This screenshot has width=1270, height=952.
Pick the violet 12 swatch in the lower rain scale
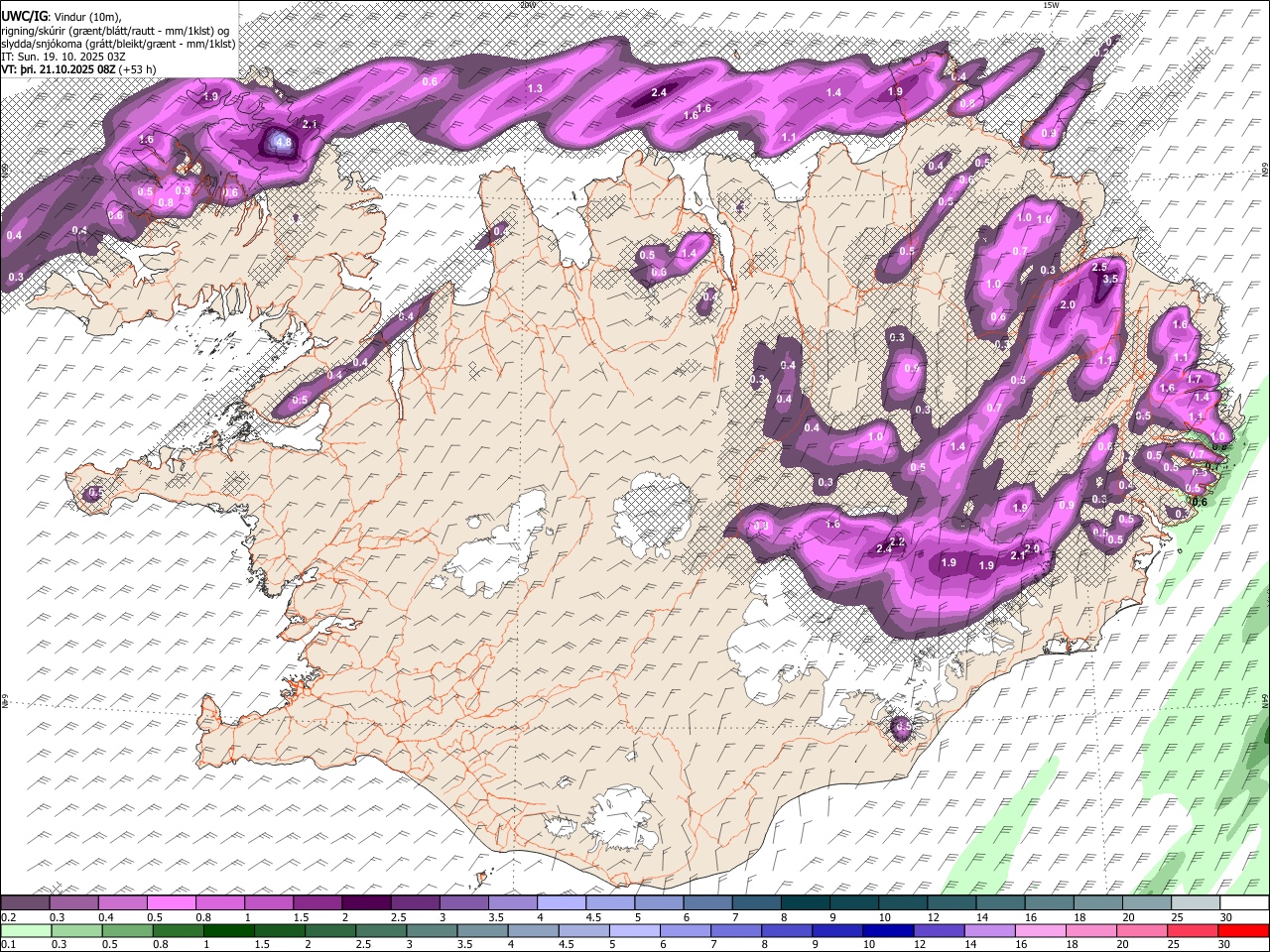click(x=939, y=930)
